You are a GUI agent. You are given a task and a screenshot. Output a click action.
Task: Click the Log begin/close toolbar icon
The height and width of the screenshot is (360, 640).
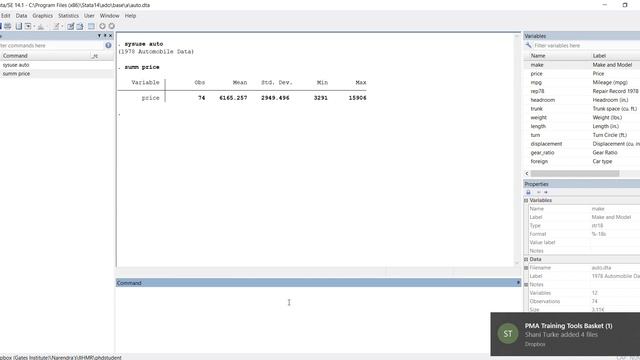[19, 26]
